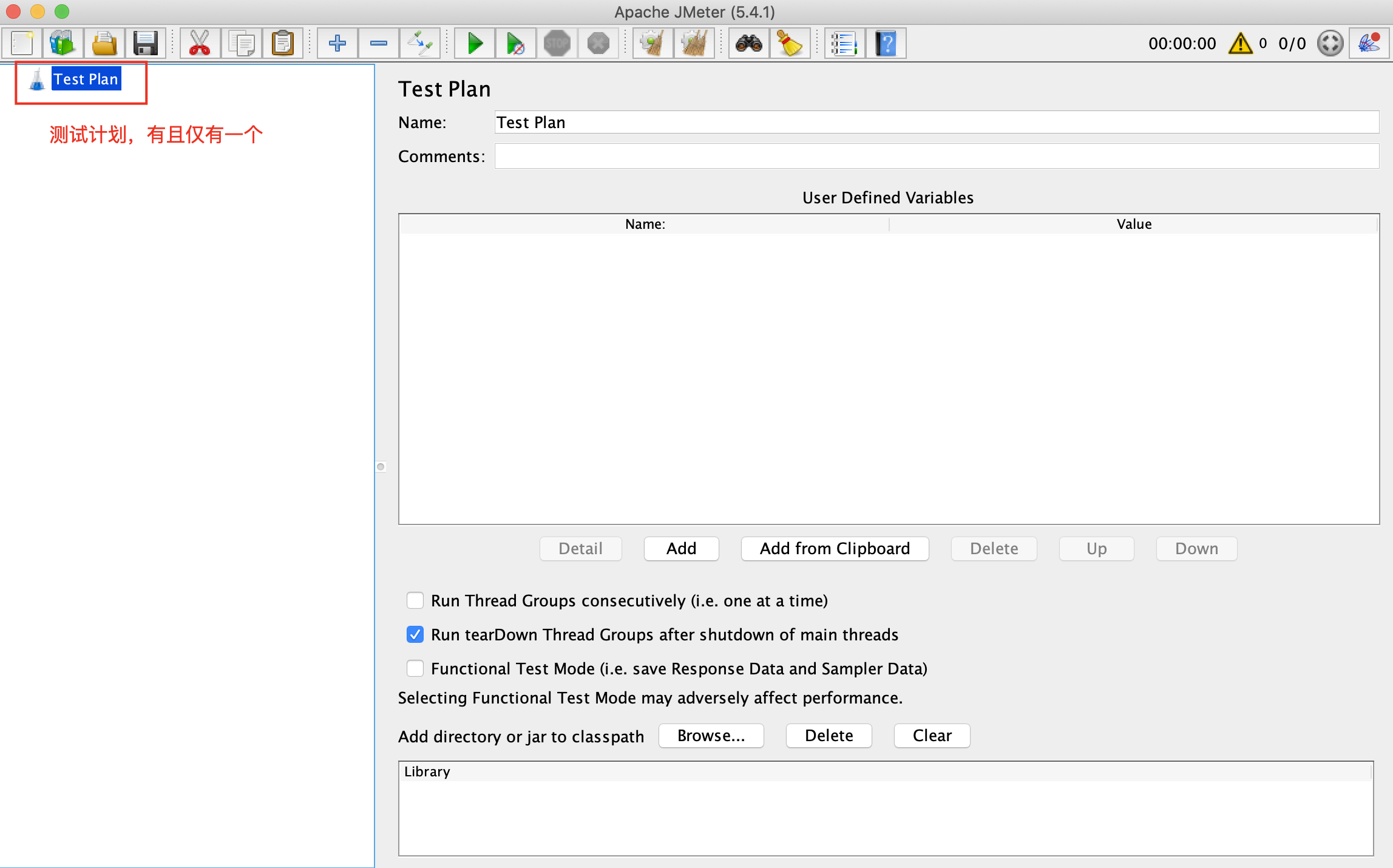
Task: Save the current test plan
Action: pyautogui.click(x=145, y=43)
